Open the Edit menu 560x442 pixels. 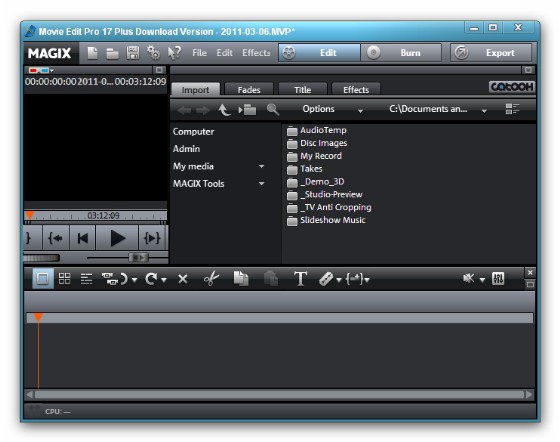224,53
